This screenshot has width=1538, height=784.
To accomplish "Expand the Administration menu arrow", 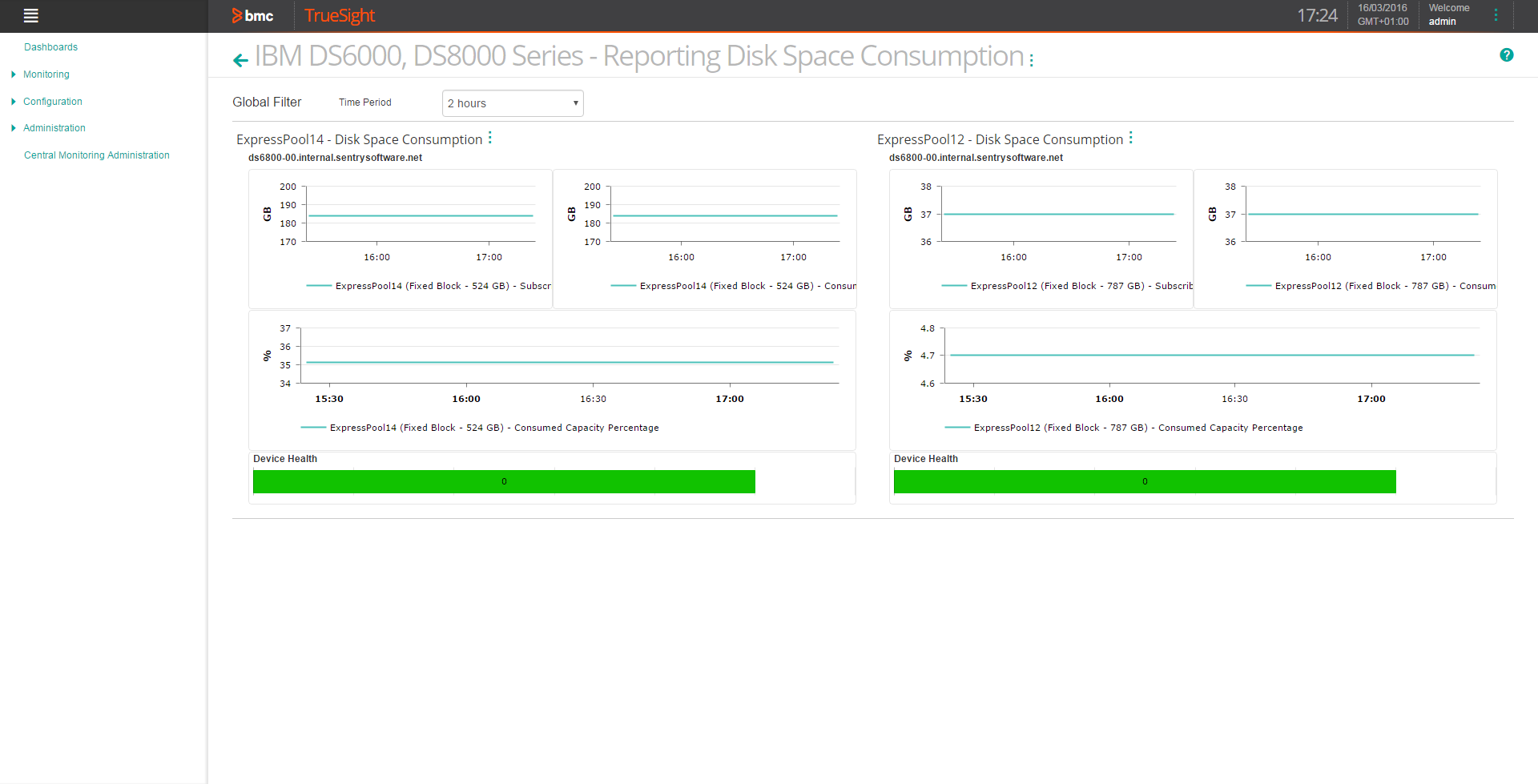I will pyautogui.click(x=14, y=128).
